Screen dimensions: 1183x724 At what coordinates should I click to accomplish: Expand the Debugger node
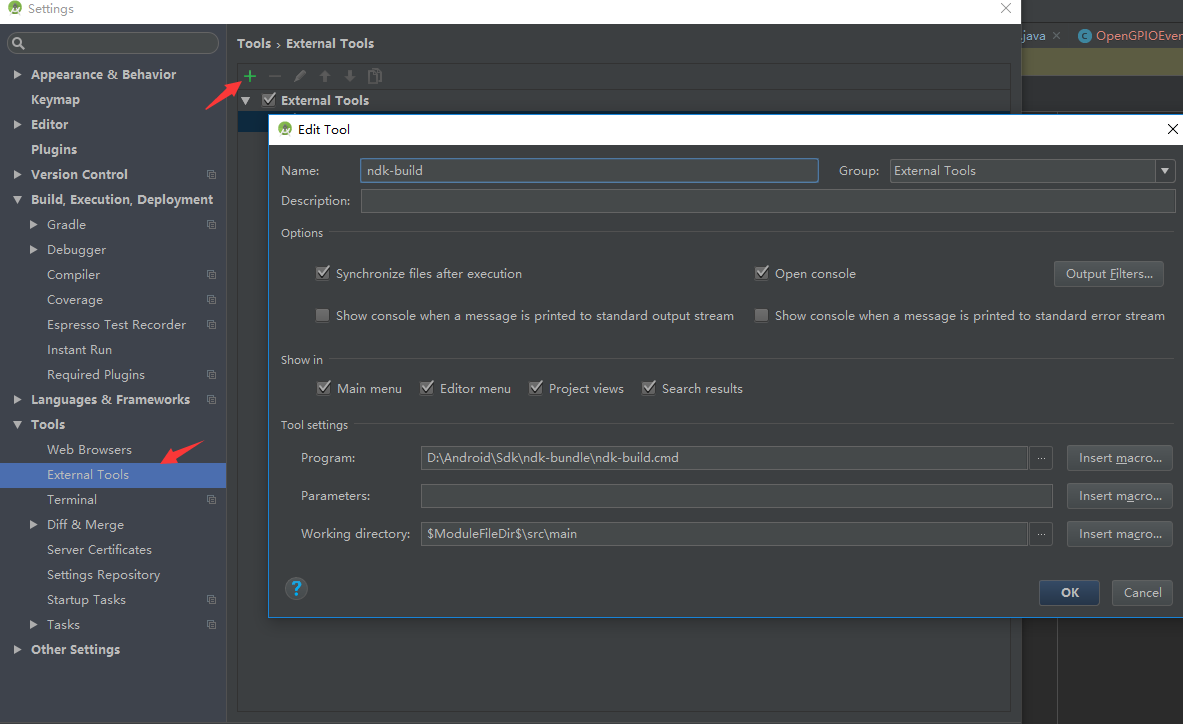33,250
